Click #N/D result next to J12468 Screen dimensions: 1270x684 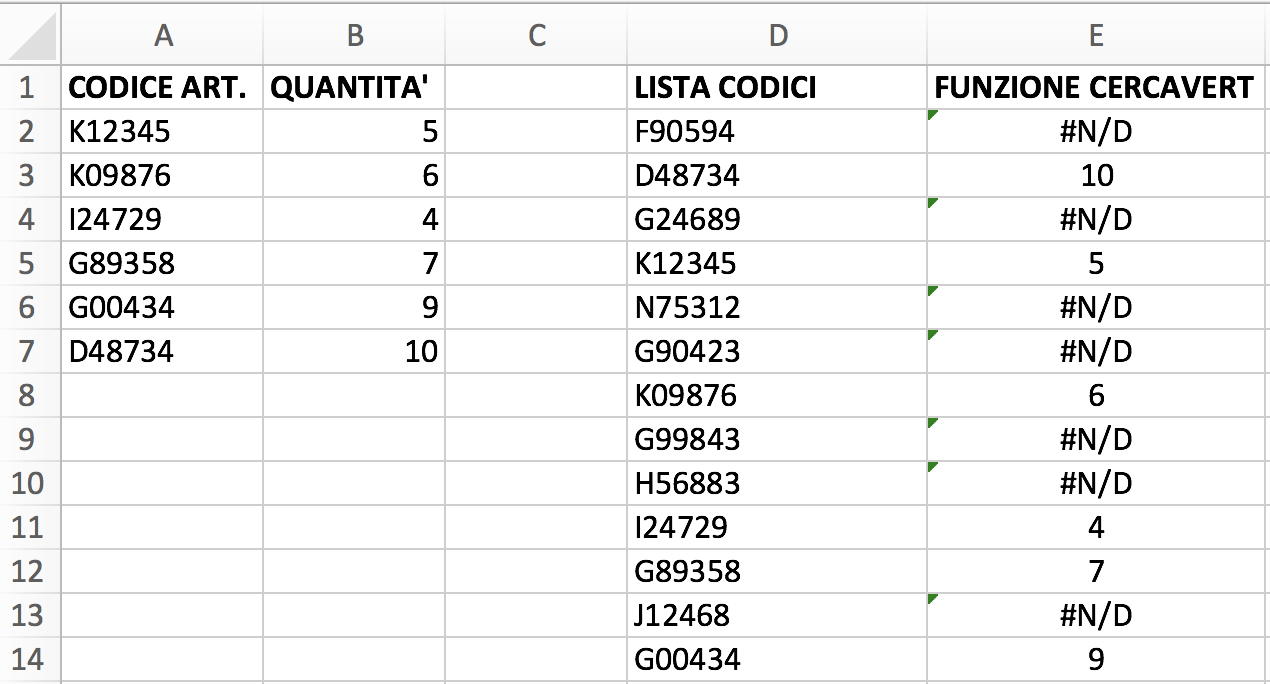(1098, 616)
